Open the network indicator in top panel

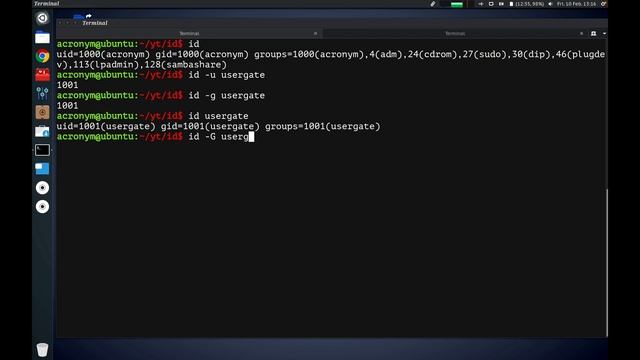(x=481, y=4)
